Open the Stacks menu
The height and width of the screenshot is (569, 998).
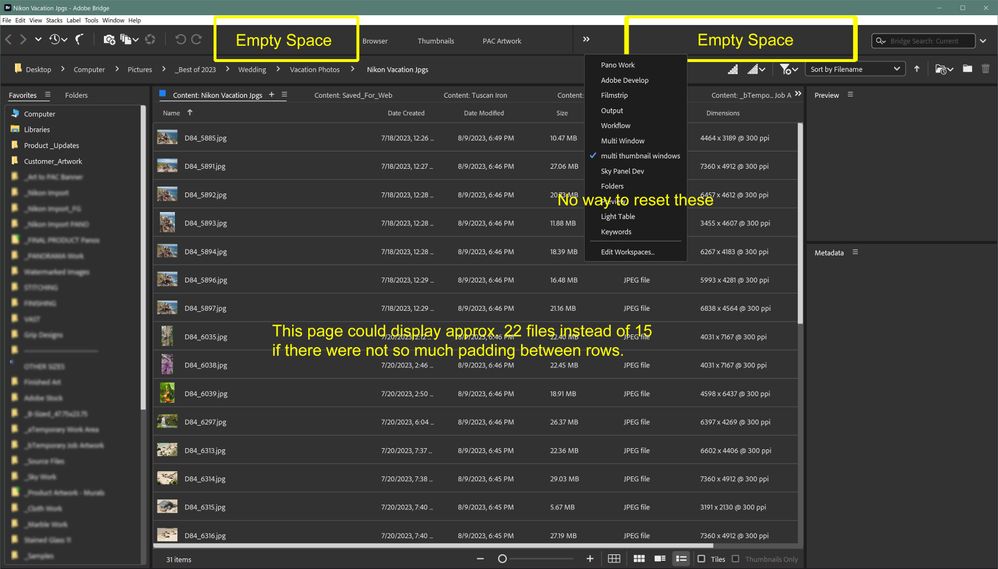tap(54, 20)
